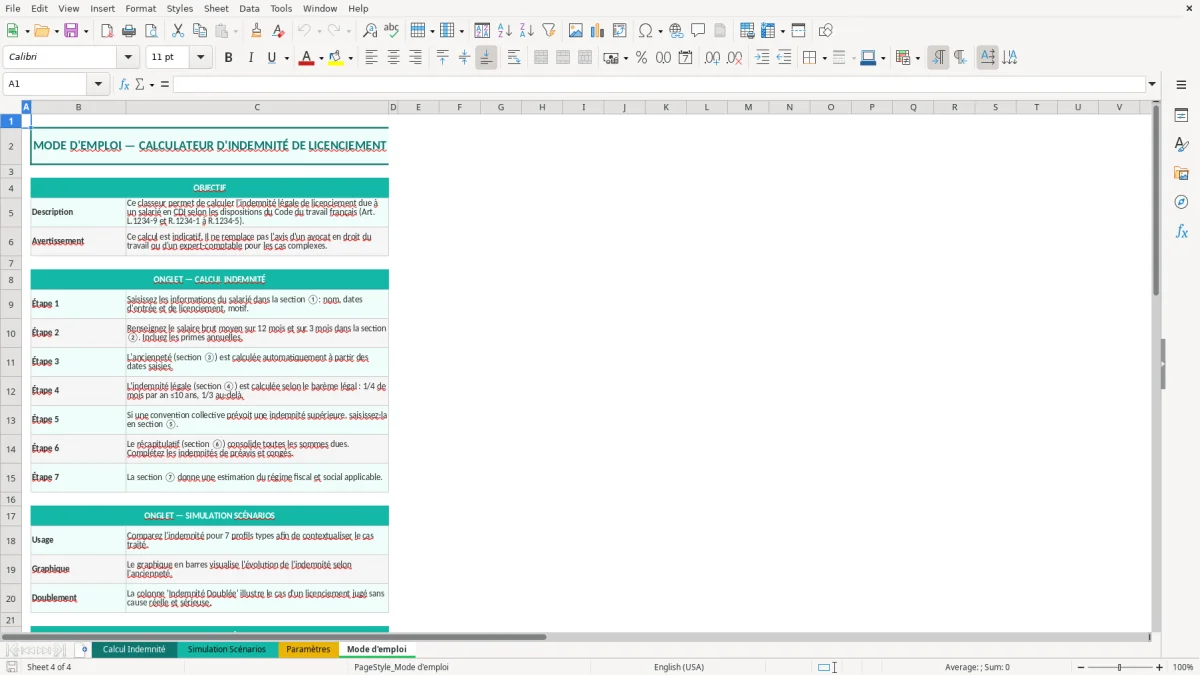Sort ascending A to Z

point(505,31)
